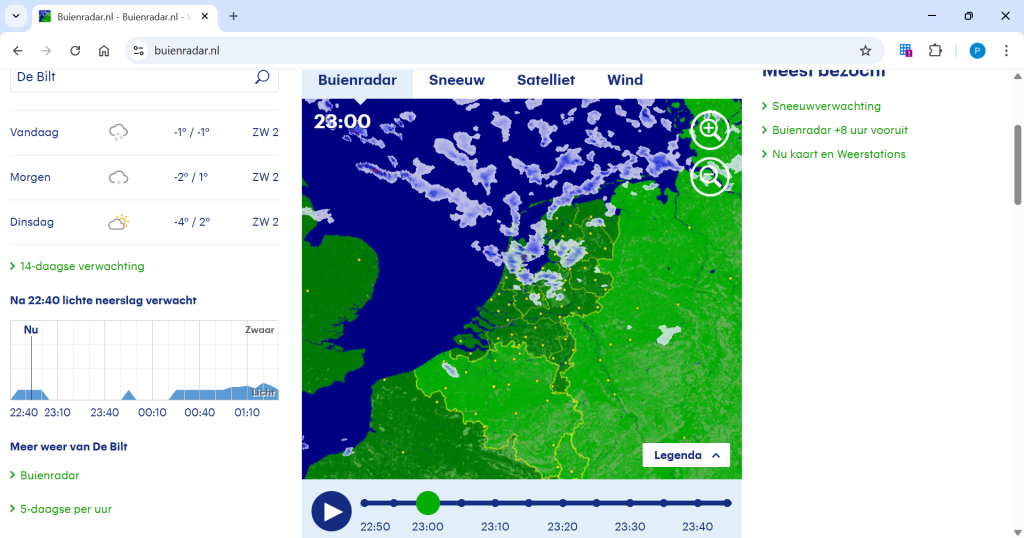Click the precipitation graph
The width and height of the screenshot is (1024, 538).
coord(144,360)
